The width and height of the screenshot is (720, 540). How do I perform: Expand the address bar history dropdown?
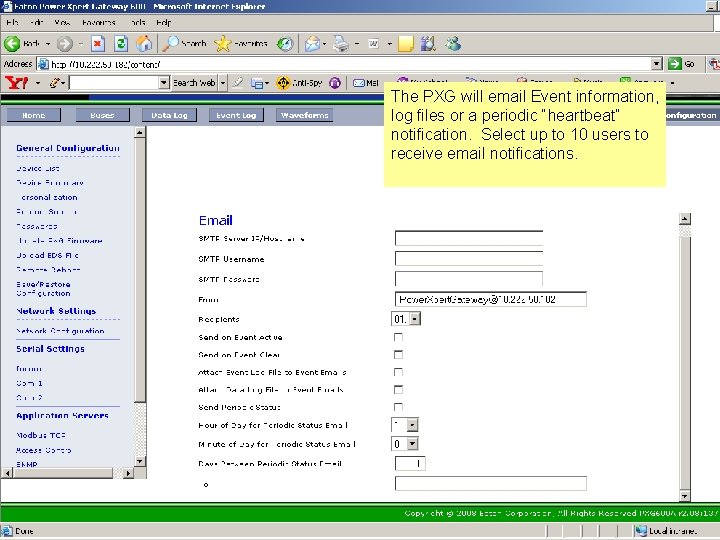pos(657,63)
